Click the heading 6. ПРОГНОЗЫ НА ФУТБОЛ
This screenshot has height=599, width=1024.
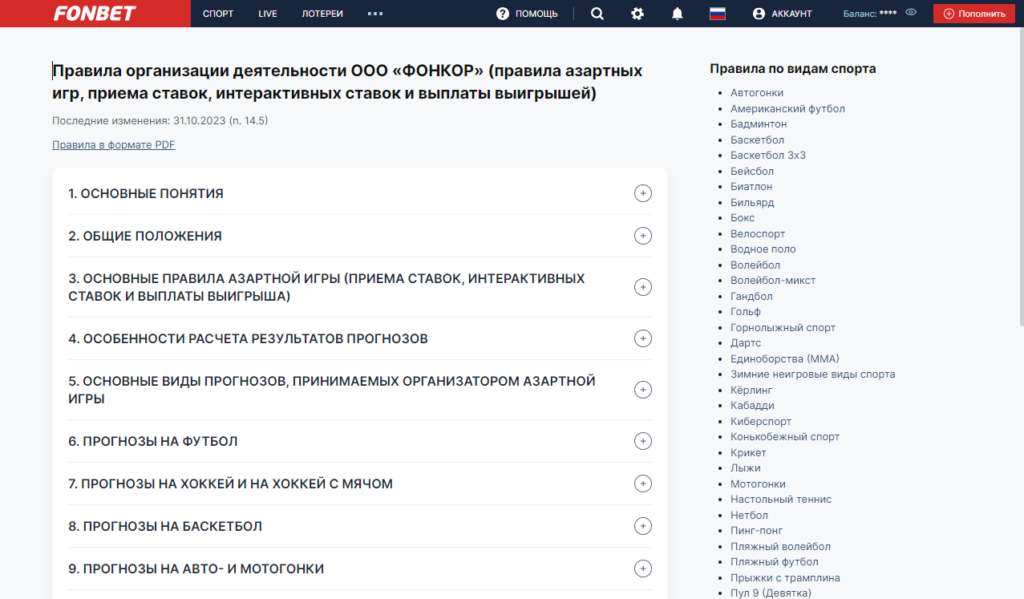coord(153,442)
